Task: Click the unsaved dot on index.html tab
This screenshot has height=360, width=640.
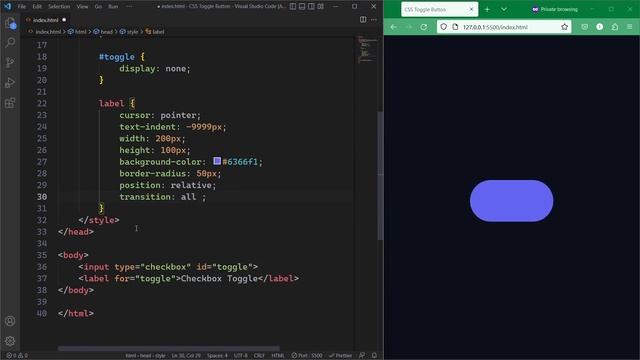Action: click(64, 20)
